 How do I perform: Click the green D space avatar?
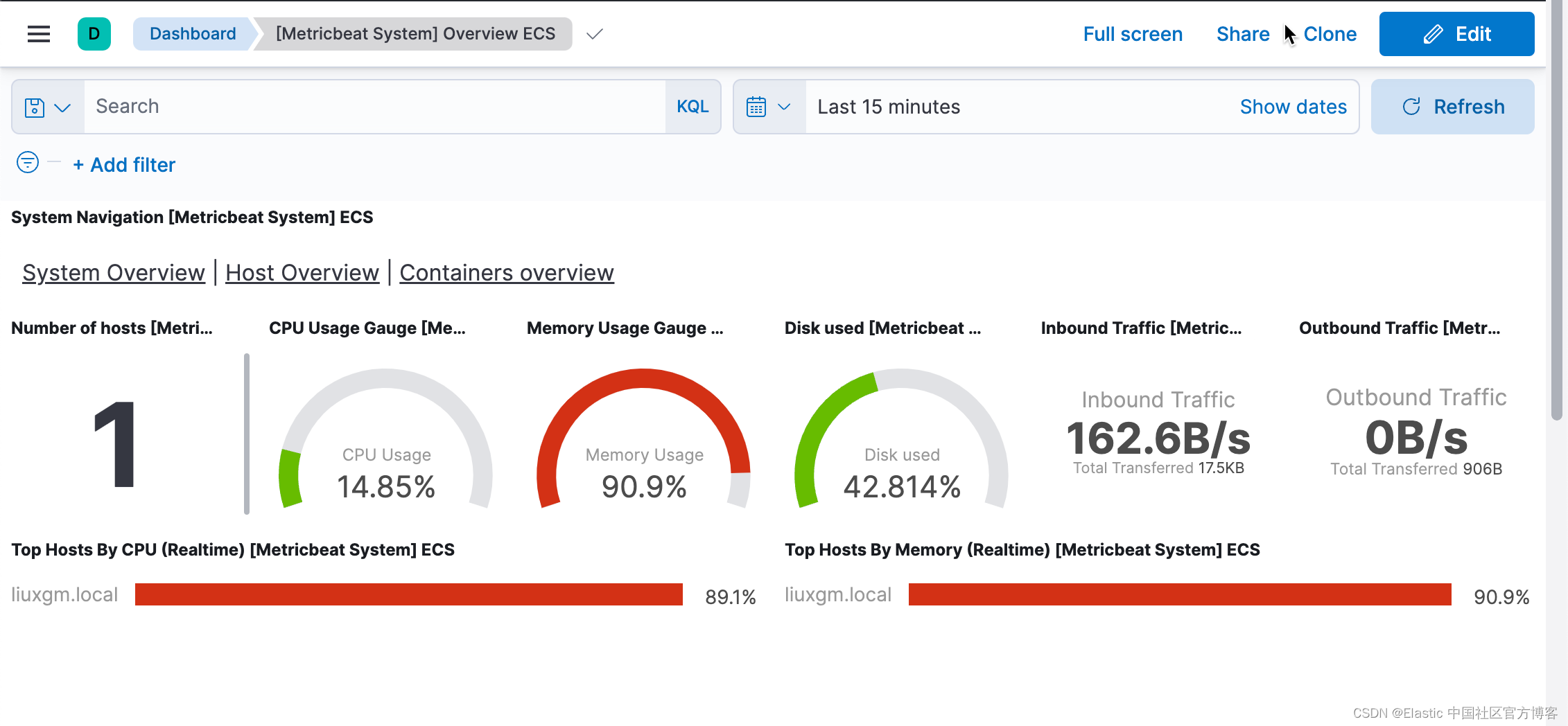tap(94, 34)
